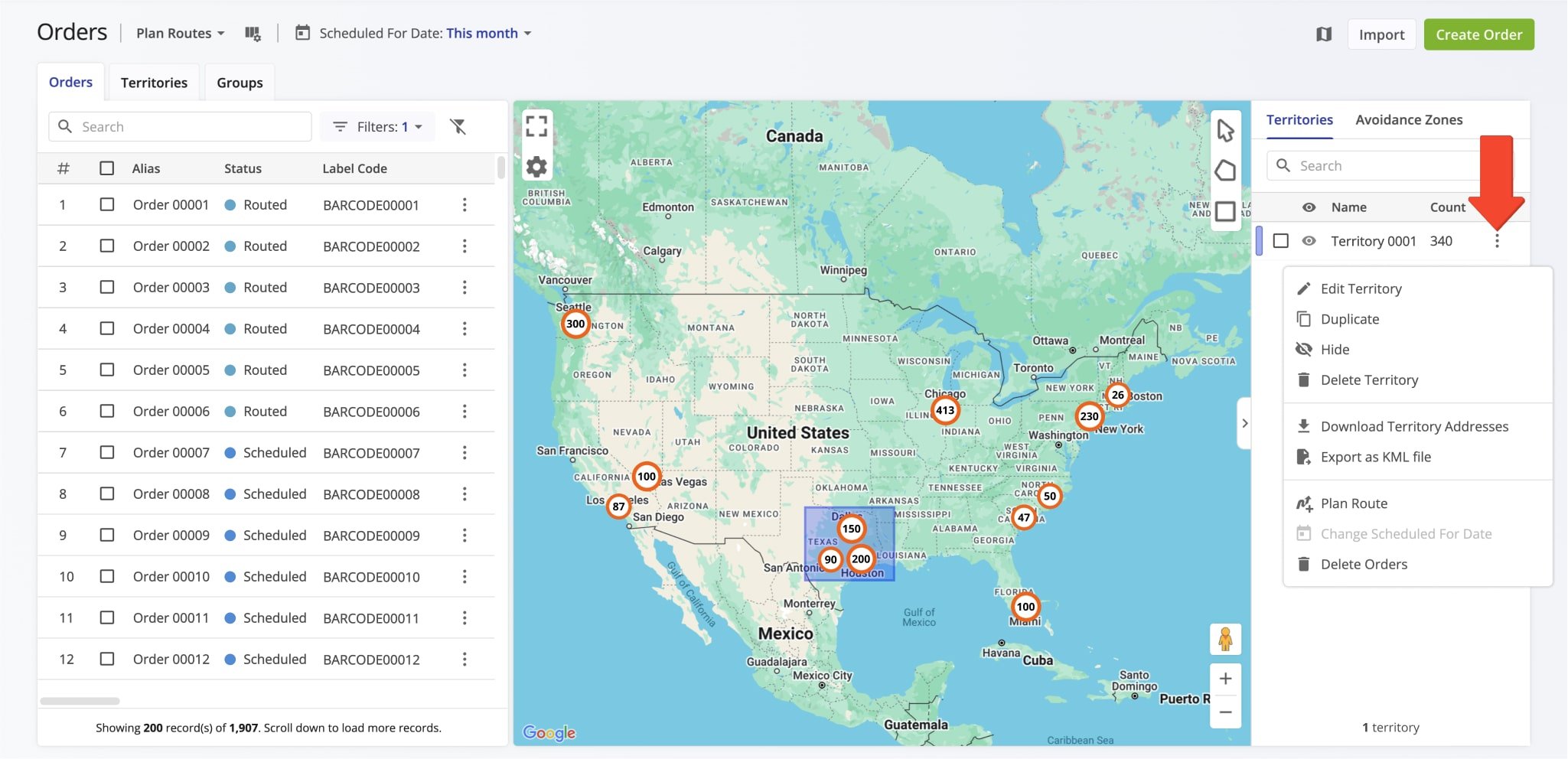
Task: Switch to the Groups tab
Action: (240, 83)
